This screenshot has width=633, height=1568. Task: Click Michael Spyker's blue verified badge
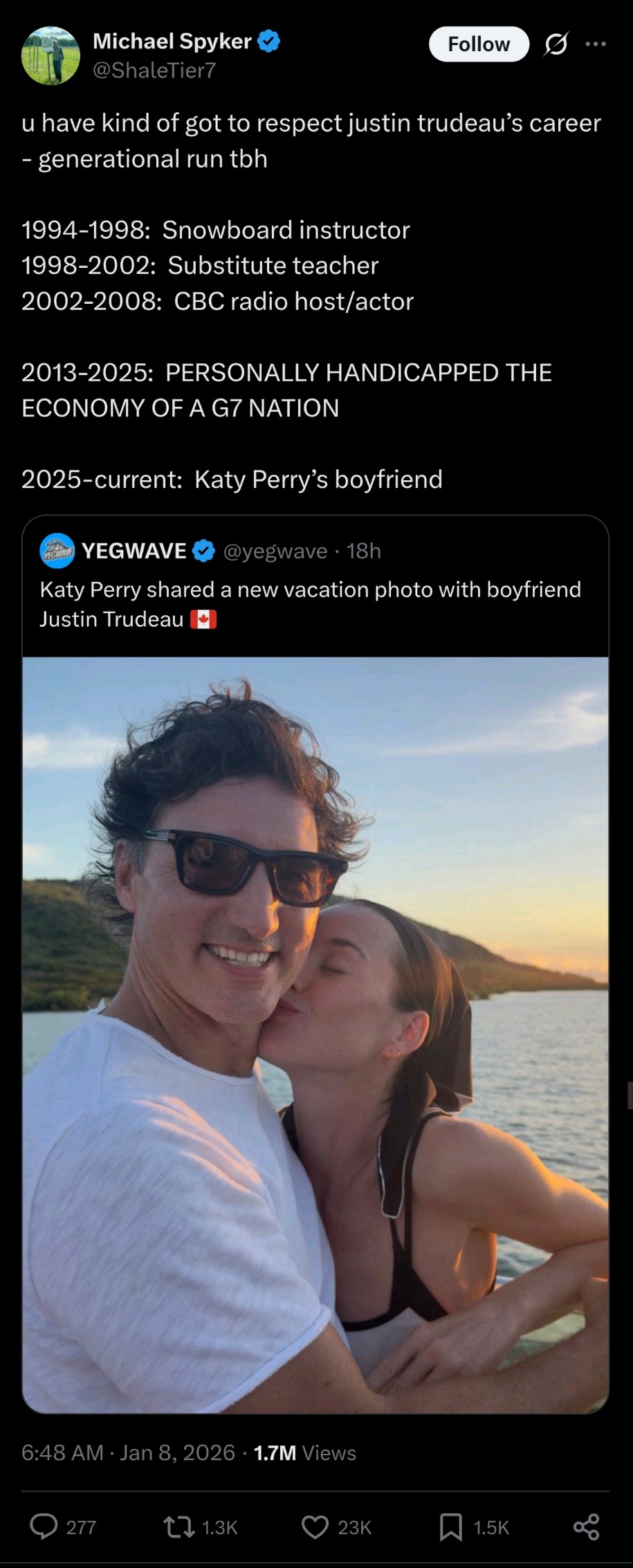(269, 42)
